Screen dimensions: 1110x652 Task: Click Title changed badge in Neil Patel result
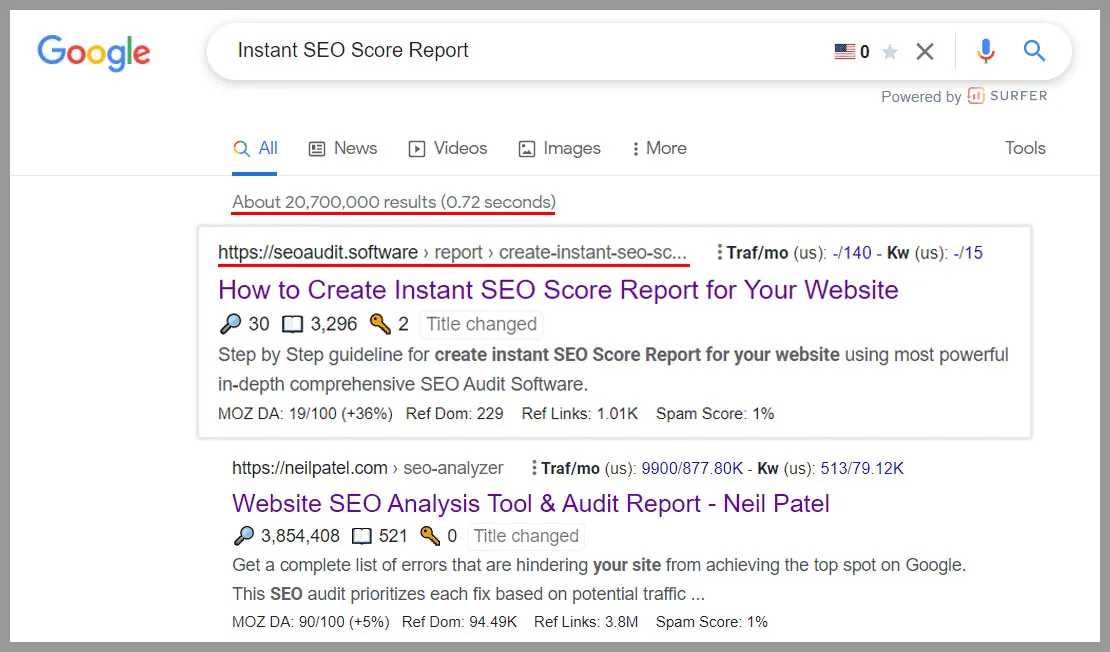[526, 536]
